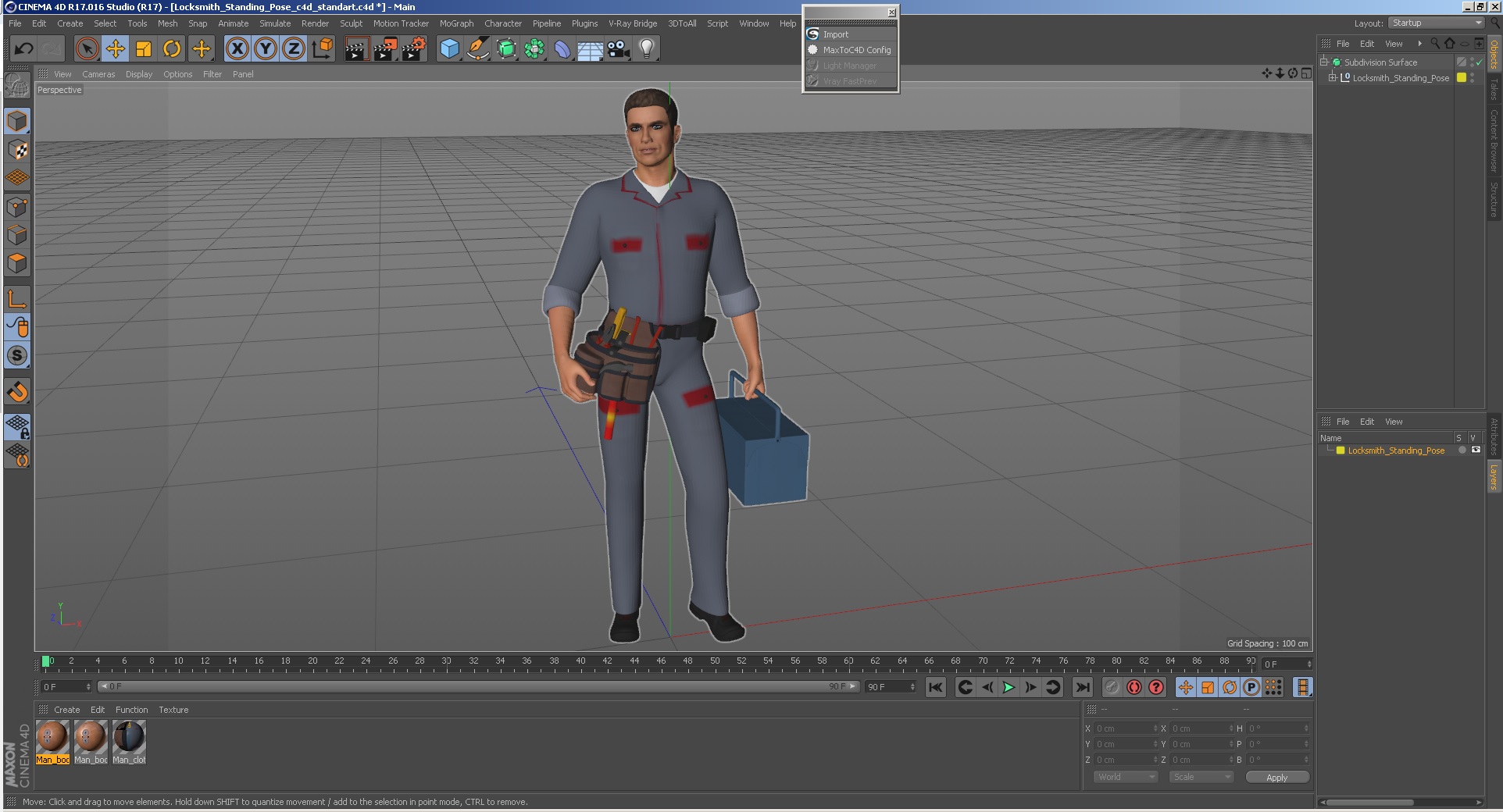Open the Array/MoGraph object icon
Viewport: 1503px width, 812px height.
534,49
